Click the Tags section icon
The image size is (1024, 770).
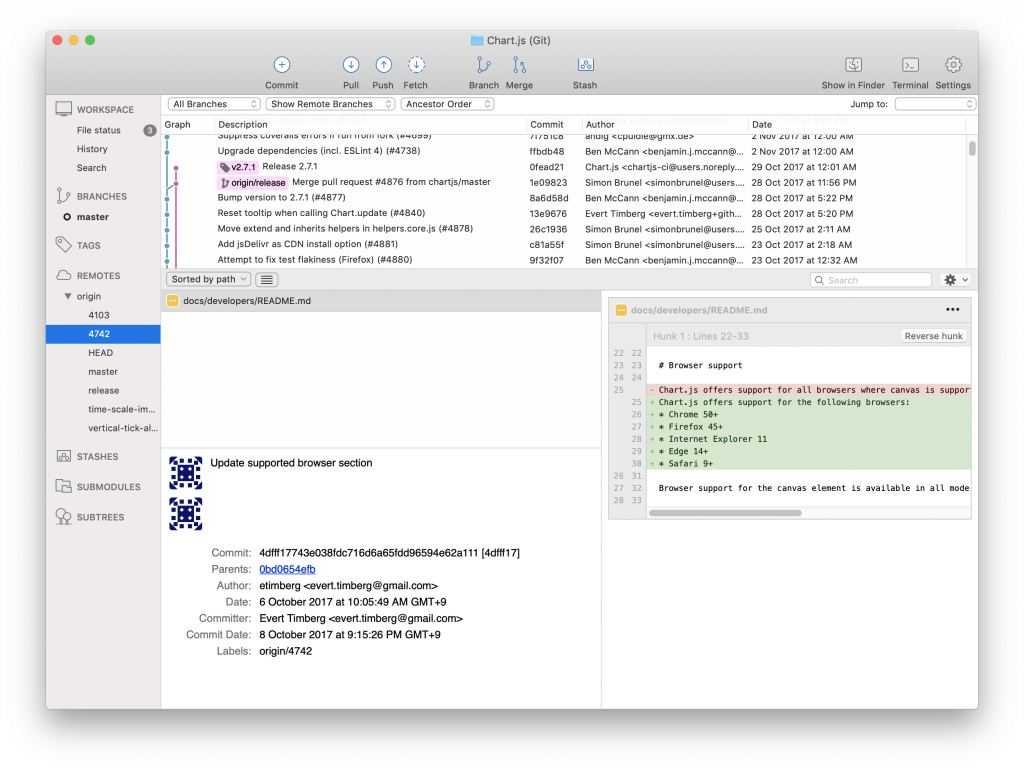tap(63, 245)
